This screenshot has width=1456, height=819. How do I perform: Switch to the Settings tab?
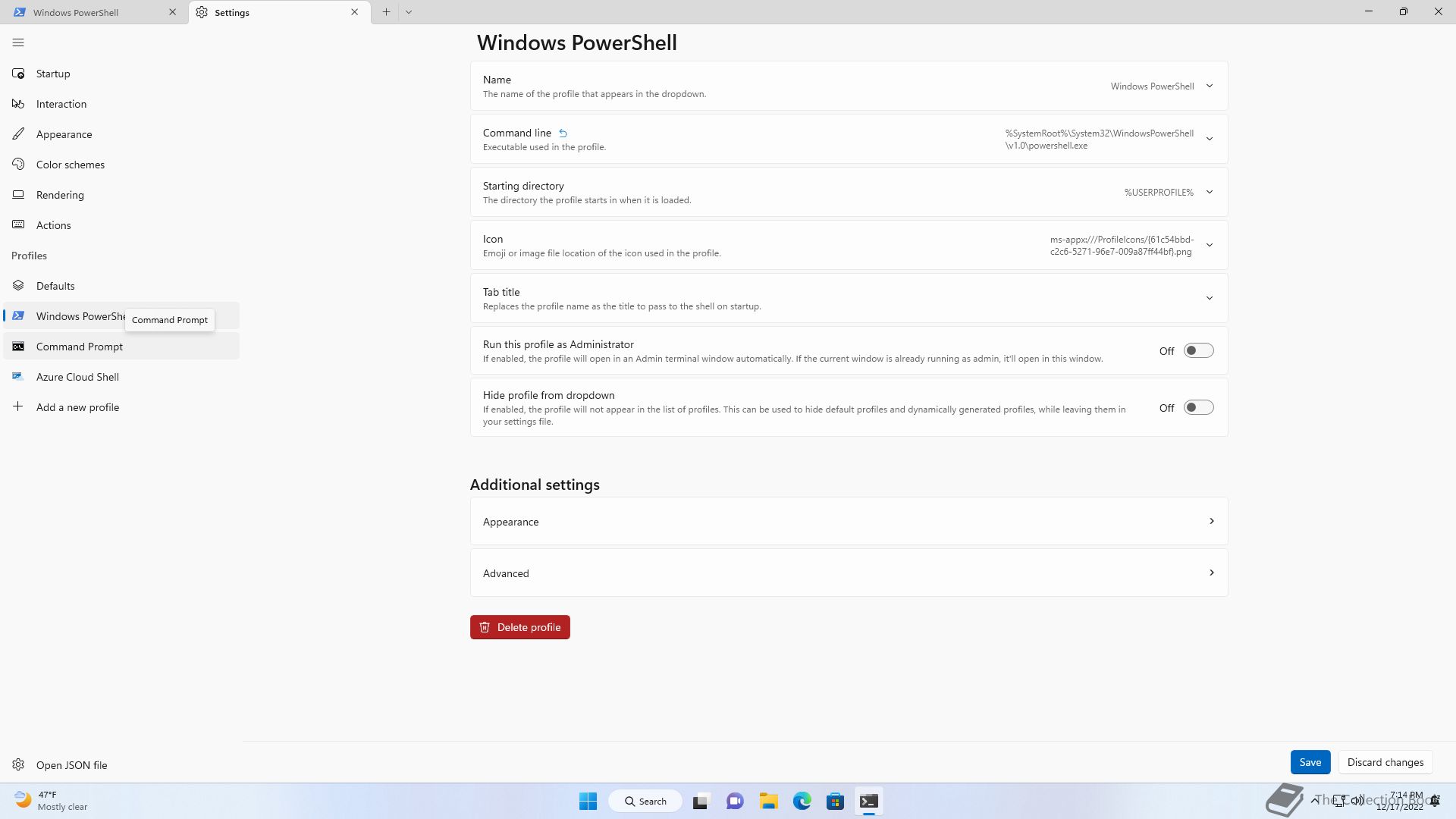(280, 12)
